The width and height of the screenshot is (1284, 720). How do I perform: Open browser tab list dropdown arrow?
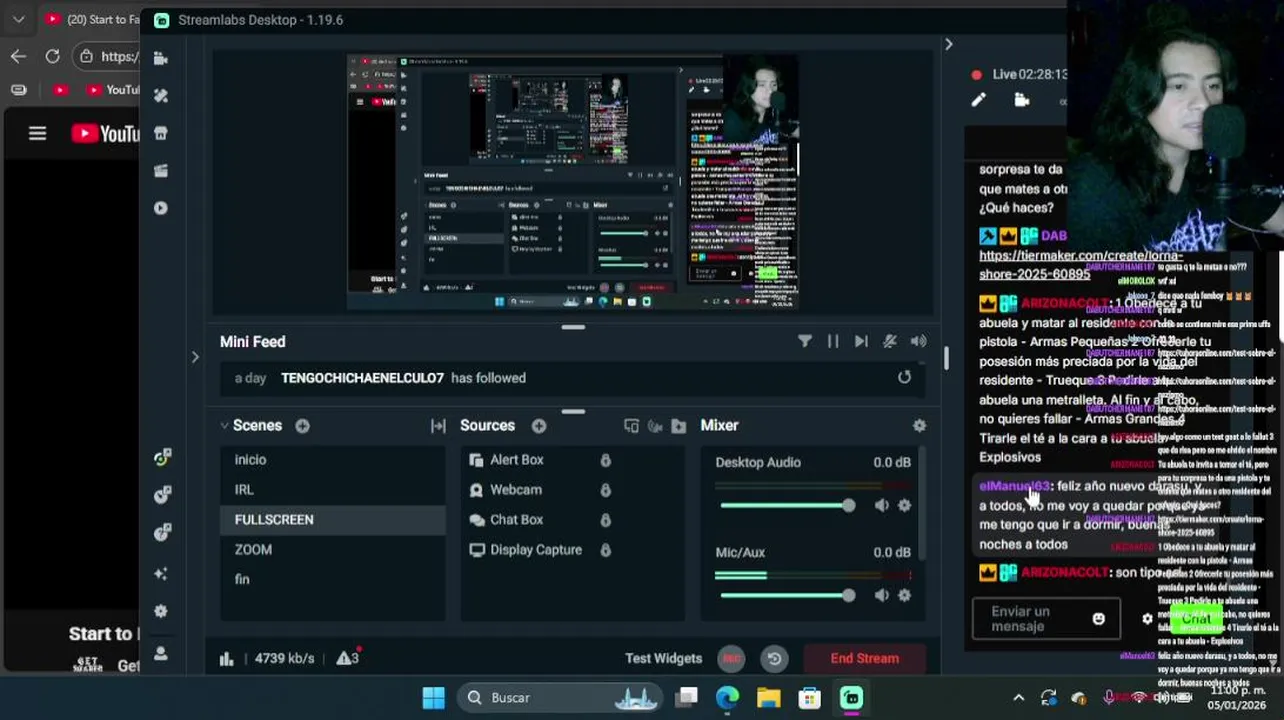point(19,19)
